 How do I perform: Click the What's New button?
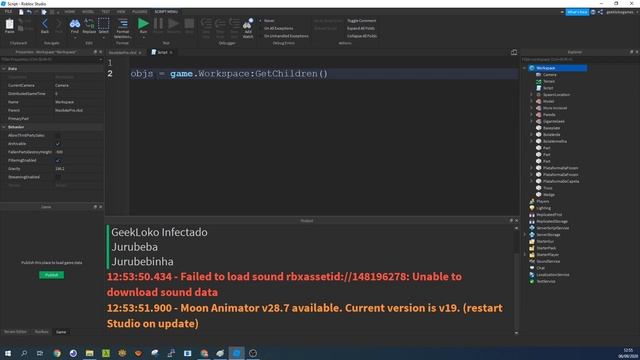(x=577, y=12)
